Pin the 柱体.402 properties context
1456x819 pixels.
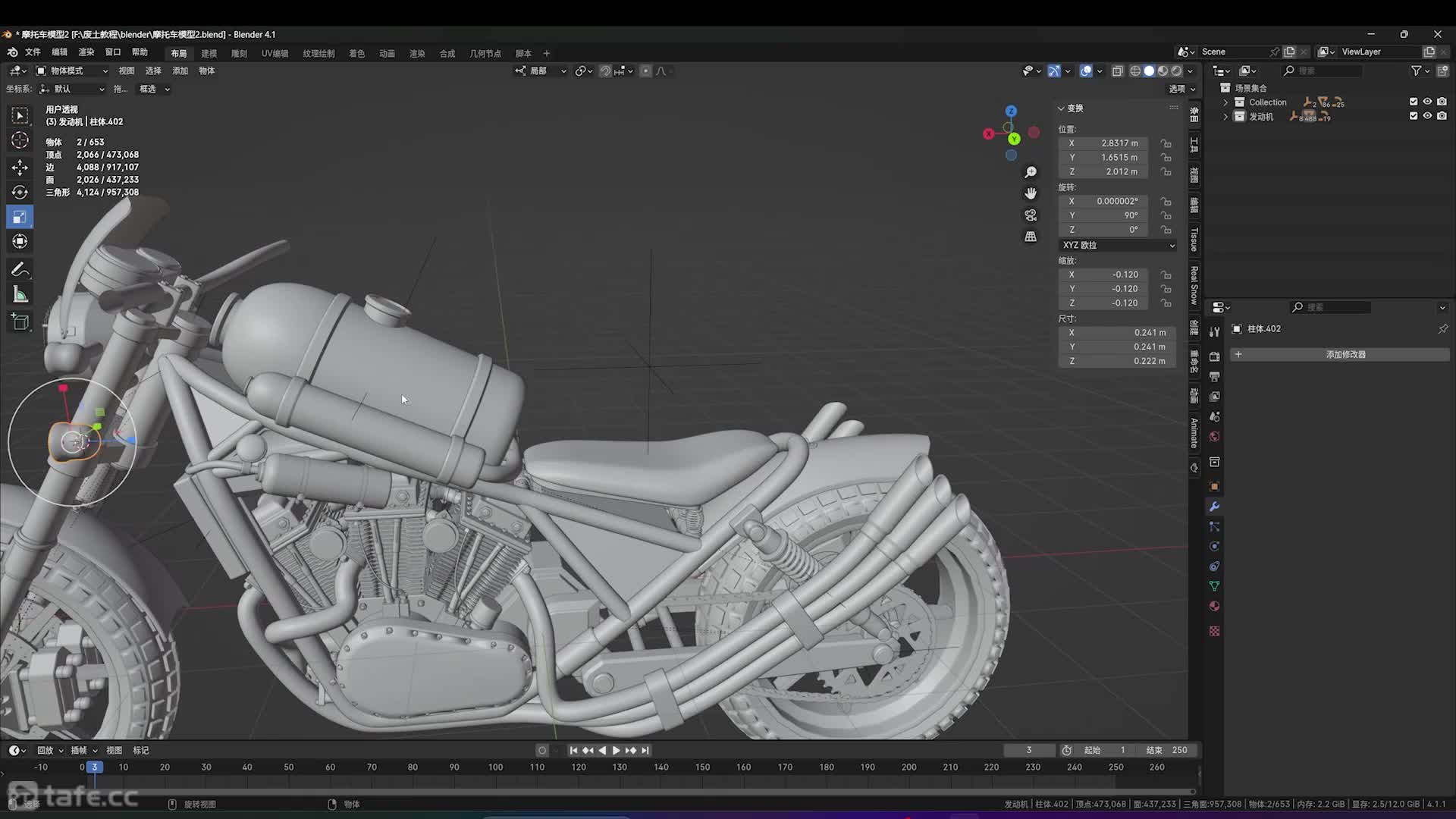[x=1442, y=329]
